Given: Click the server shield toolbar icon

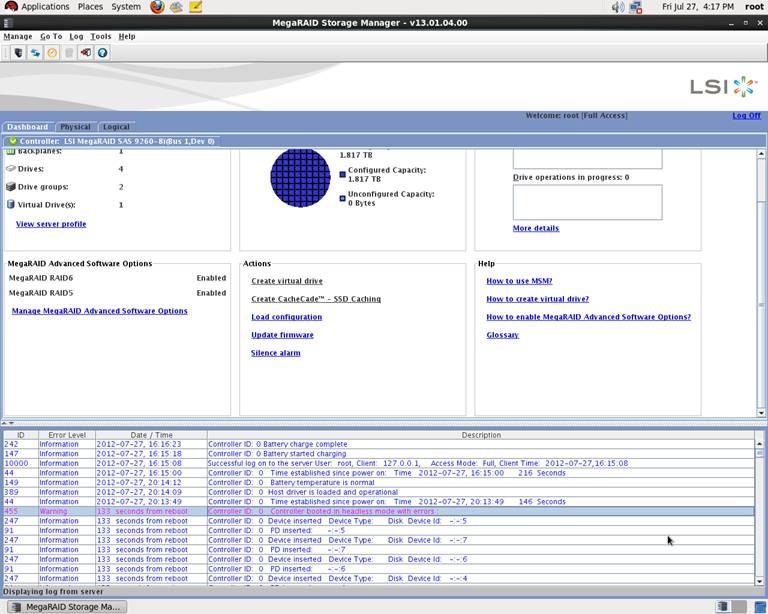Looking at the screenshot, I should 18,52.
